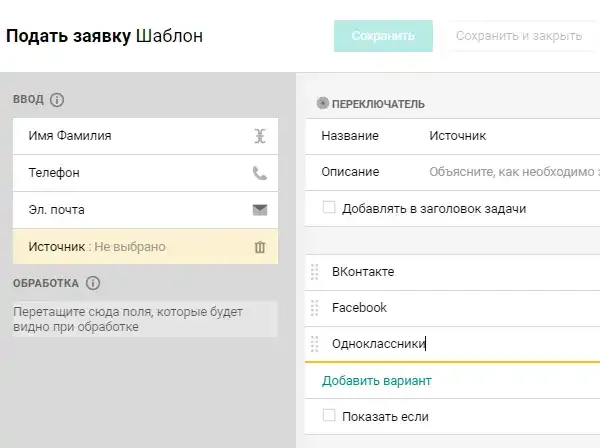
Task: Click the radio icon beside ПЕРЕКЛЮЧАТЕЛЬ heading
Action: pyautogui.click(x=323, y=103)
